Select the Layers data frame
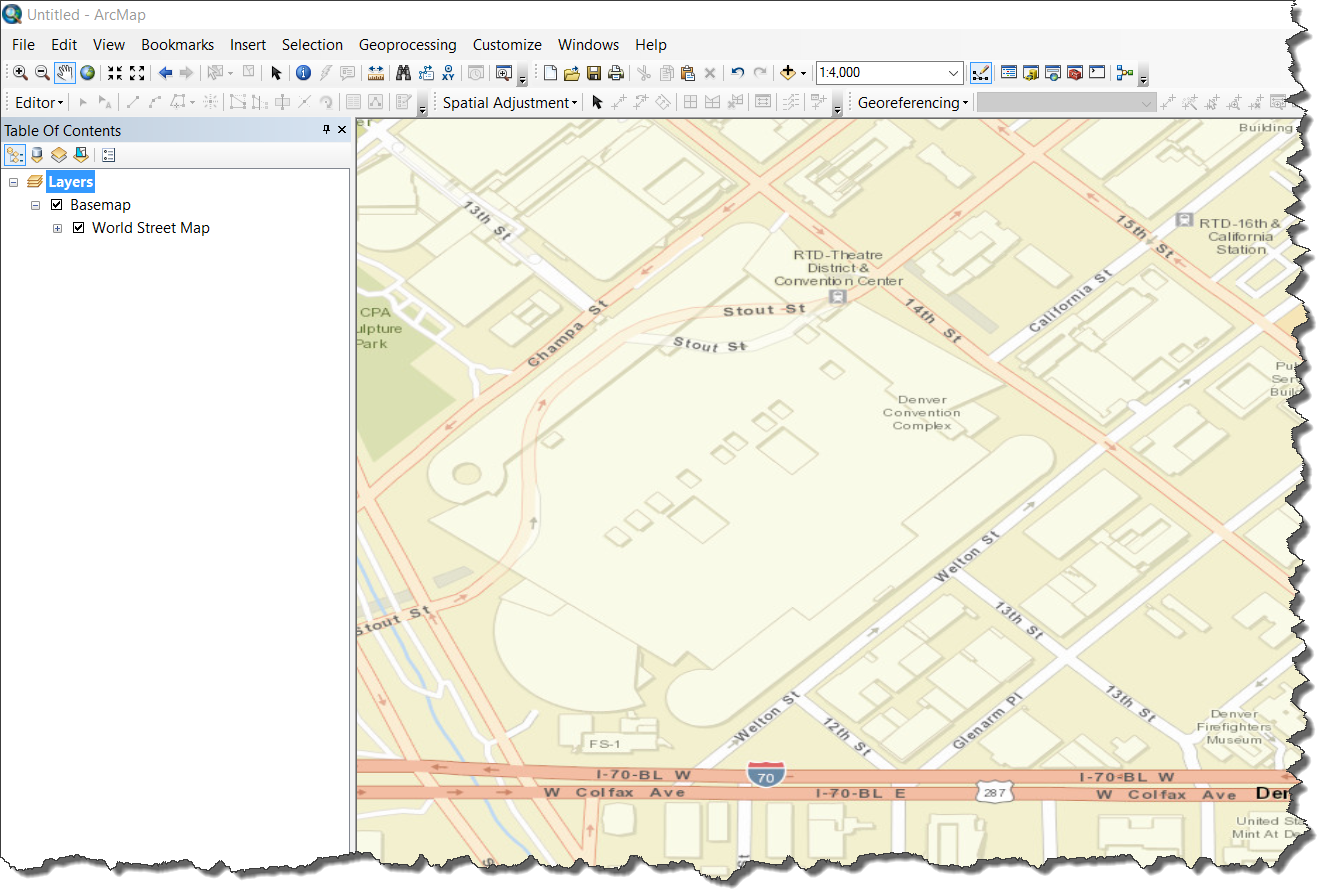 70,182
